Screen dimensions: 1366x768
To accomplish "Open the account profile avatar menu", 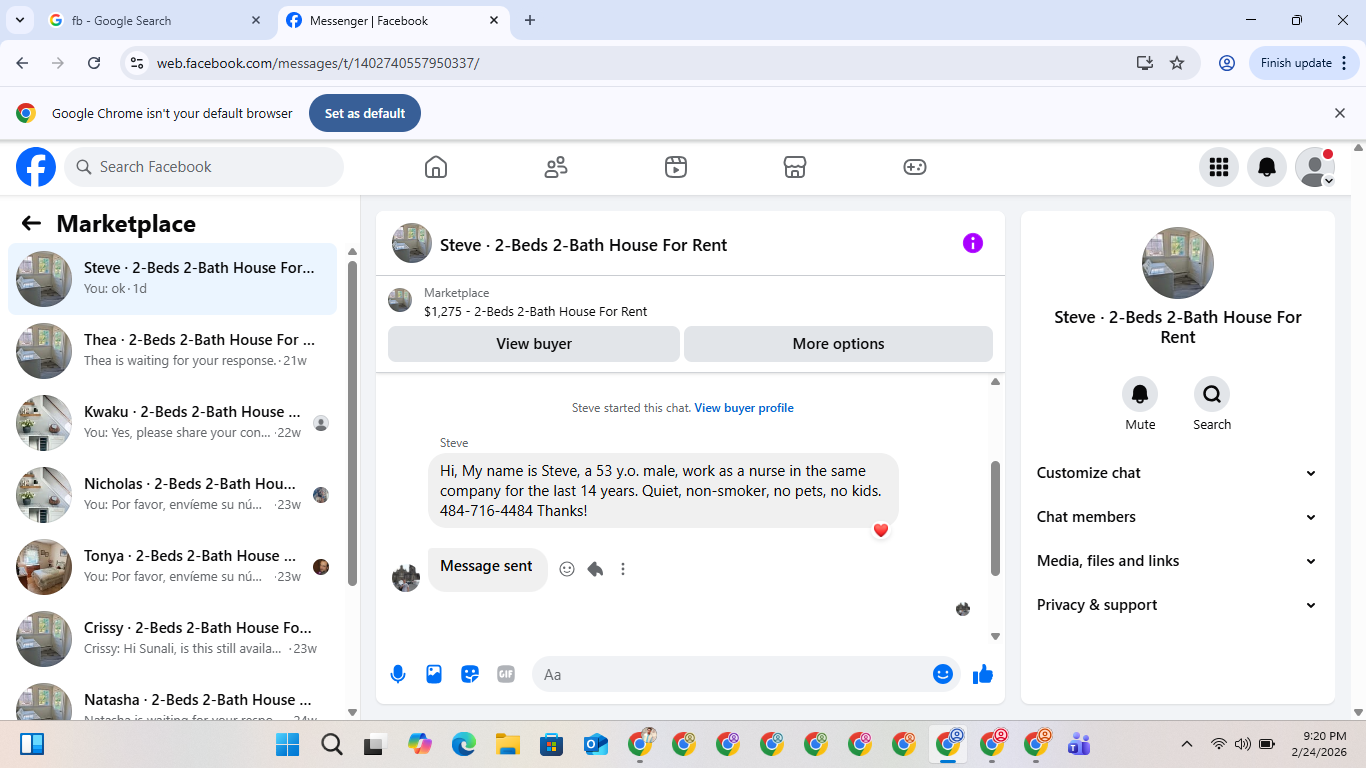I will click(1315, 167).
